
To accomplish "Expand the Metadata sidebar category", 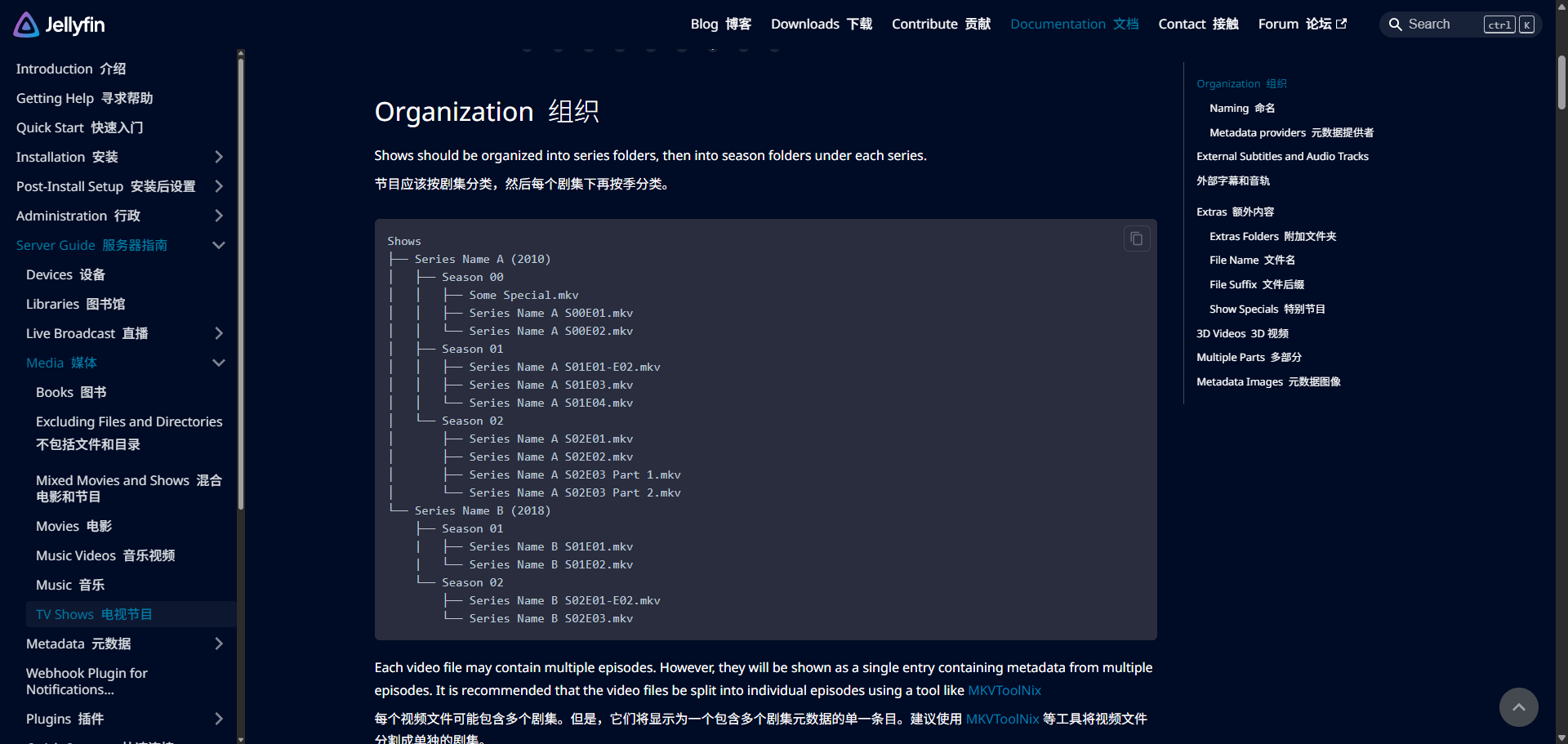I will click(218, 644).
